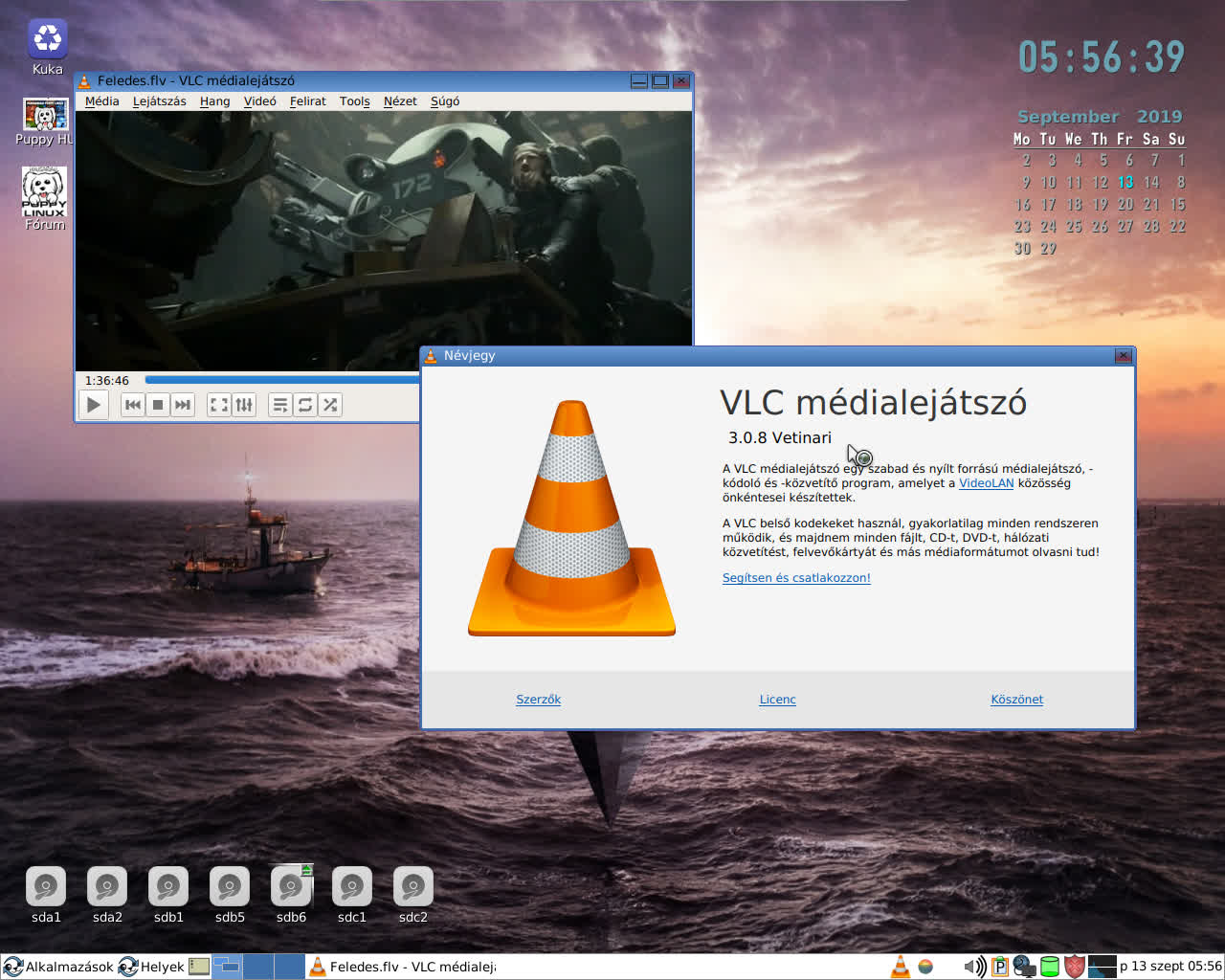This screenshot has height=980, width=1225.
Task: Stop playback with the stop button
Action: click(x=158, y=405)
